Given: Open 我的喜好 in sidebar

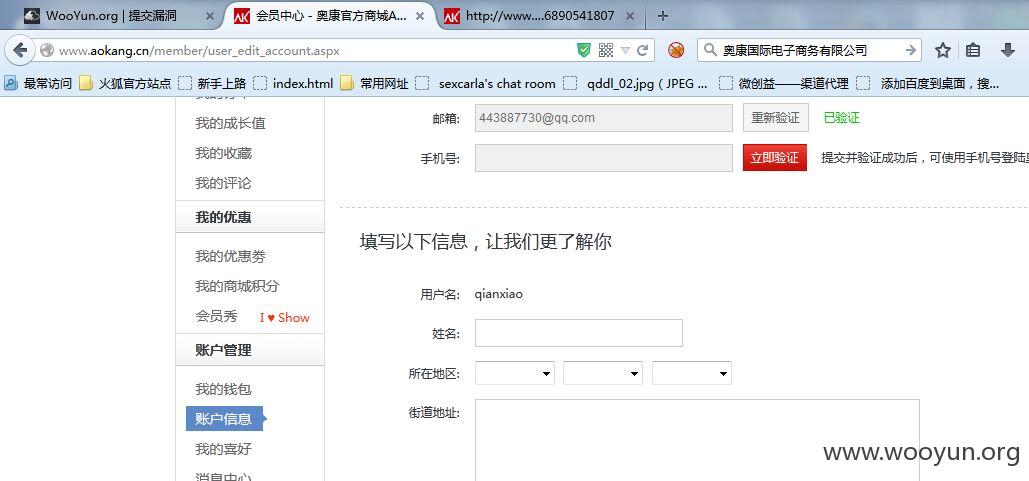Looking at the screenshot, I should tap(223, 449).
